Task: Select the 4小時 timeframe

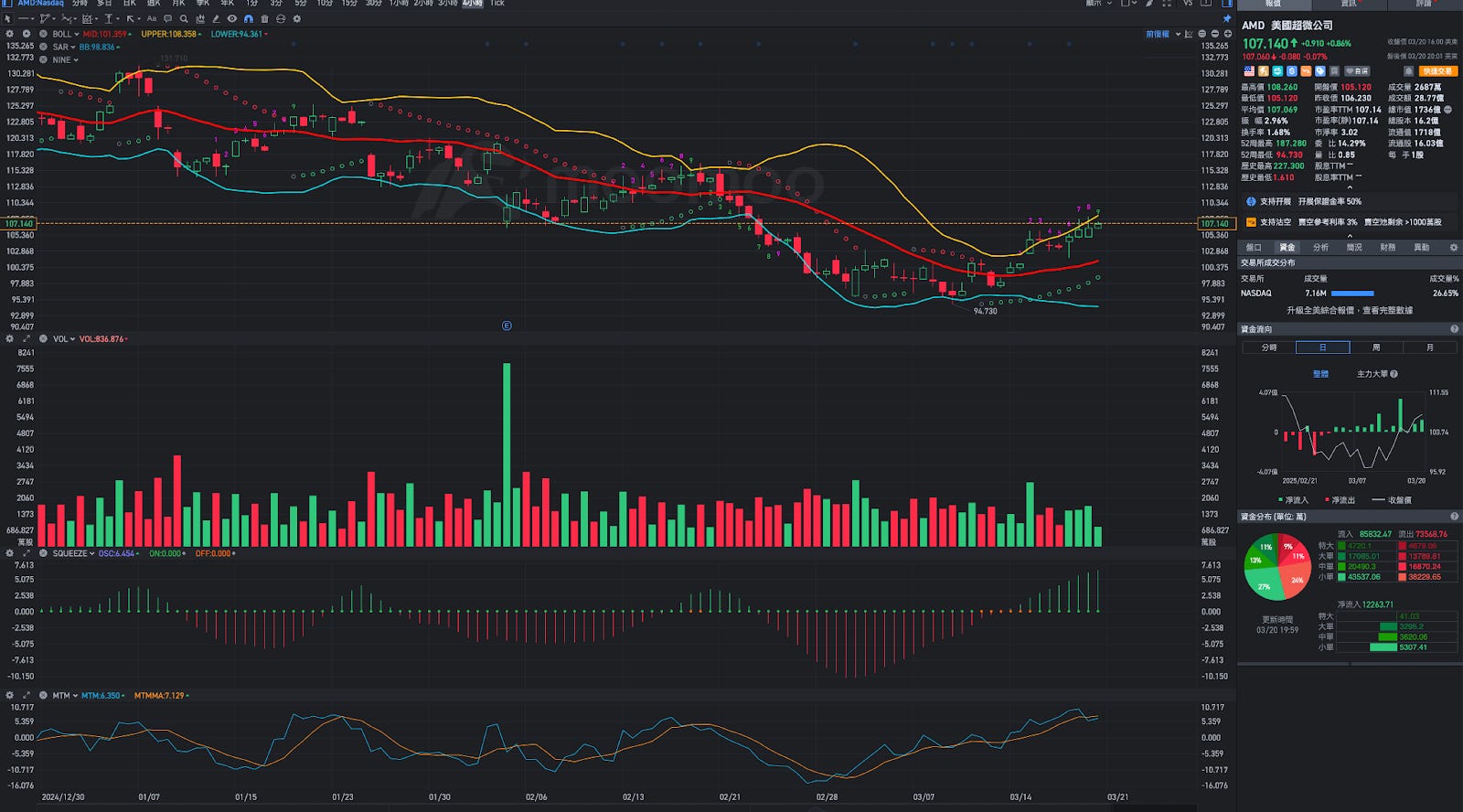Action: click(472, 4)
